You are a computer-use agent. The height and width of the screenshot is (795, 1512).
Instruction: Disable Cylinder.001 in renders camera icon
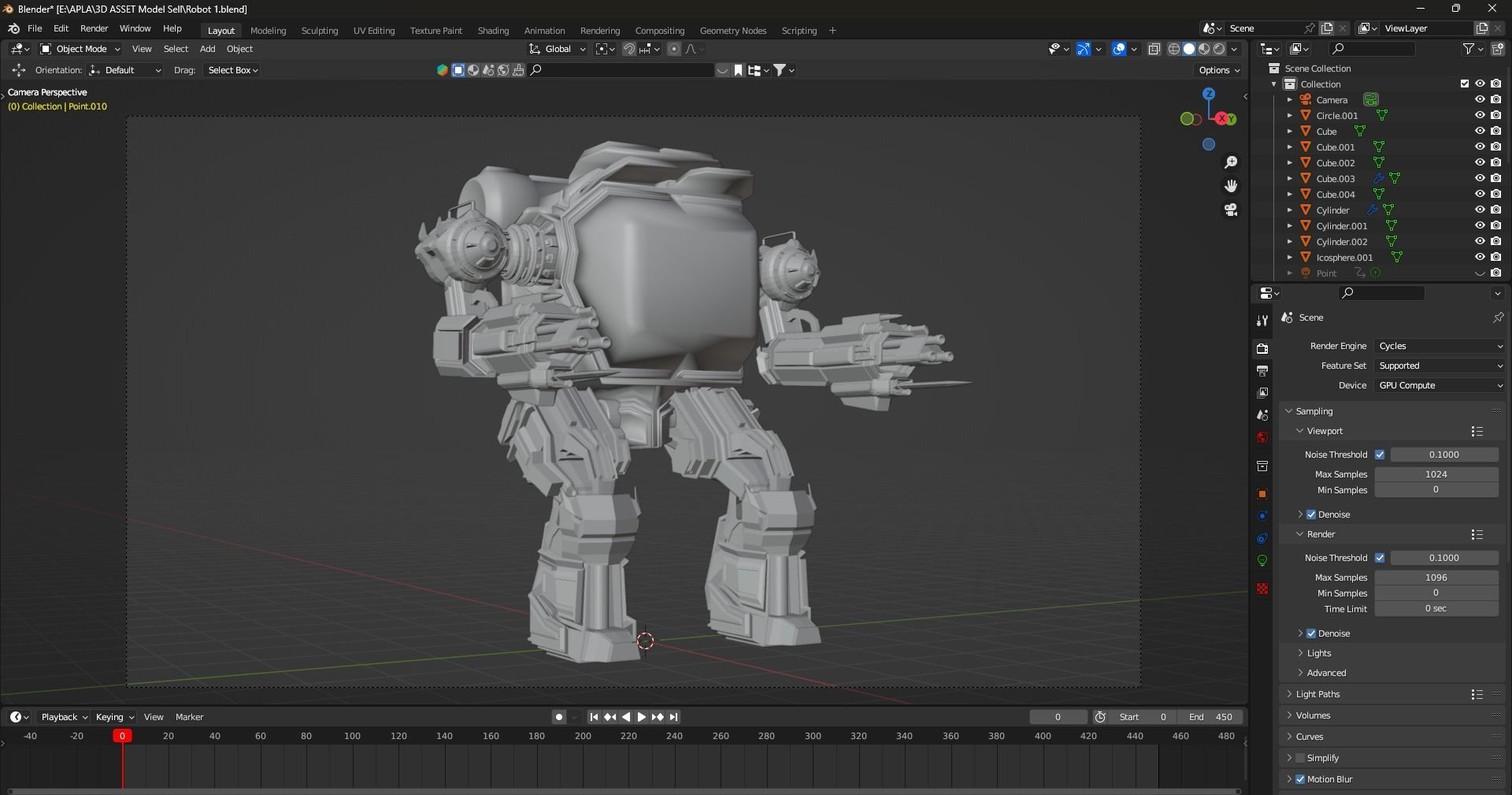pos(1496,226)
